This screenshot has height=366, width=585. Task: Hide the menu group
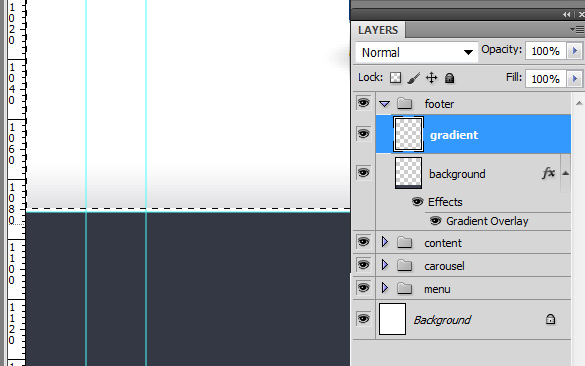[x=363, y=288]
